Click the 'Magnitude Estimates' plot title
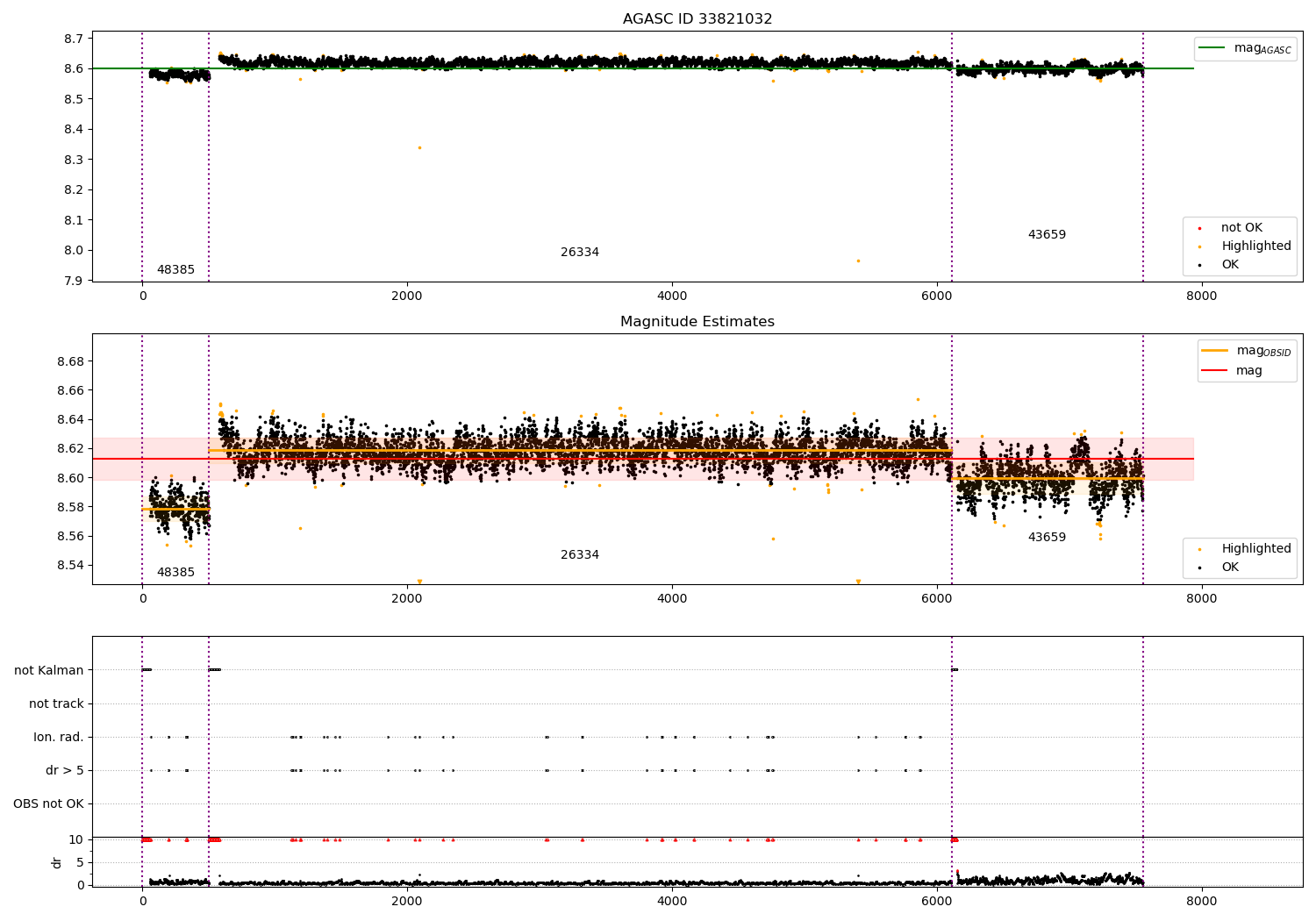Image resolution: width=1316 pixels, height=921 pixels. (x=697, y=322)
